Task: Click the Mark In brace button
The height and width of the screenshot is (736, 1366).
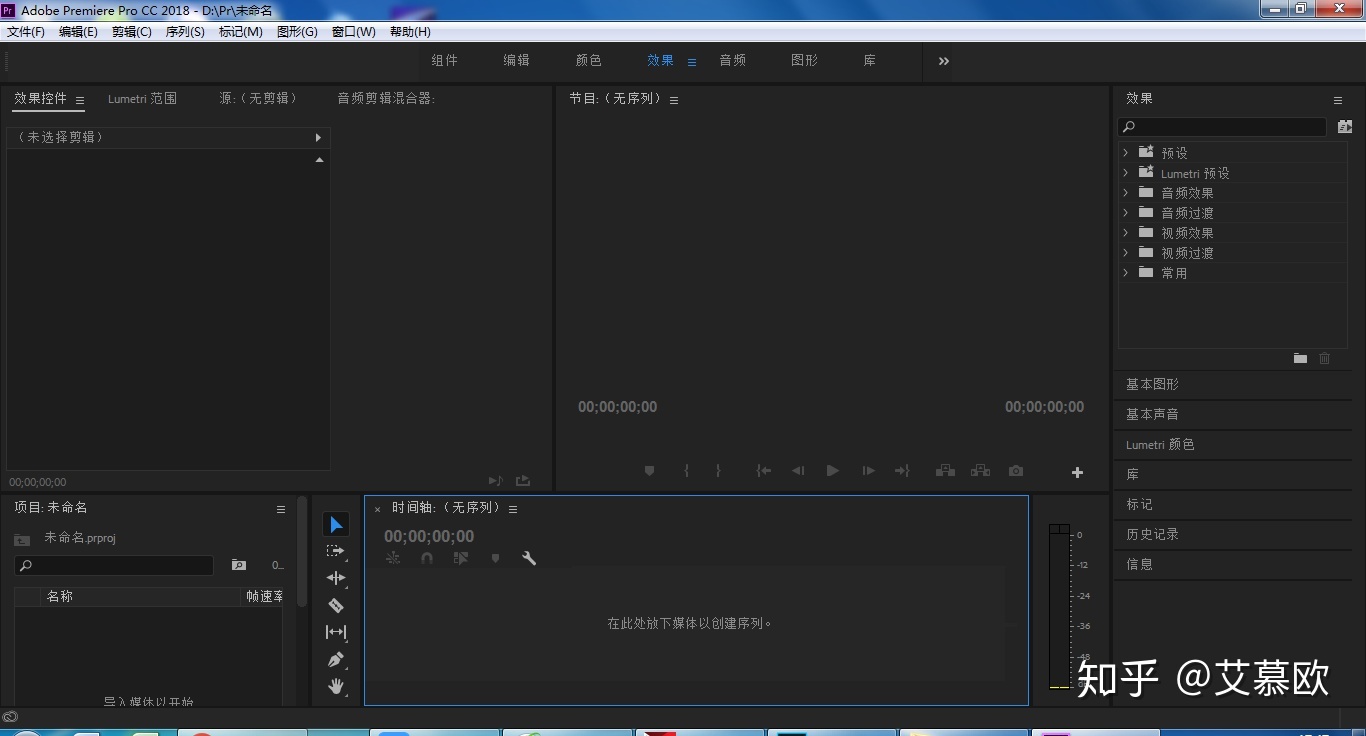Action: (686, 471)
